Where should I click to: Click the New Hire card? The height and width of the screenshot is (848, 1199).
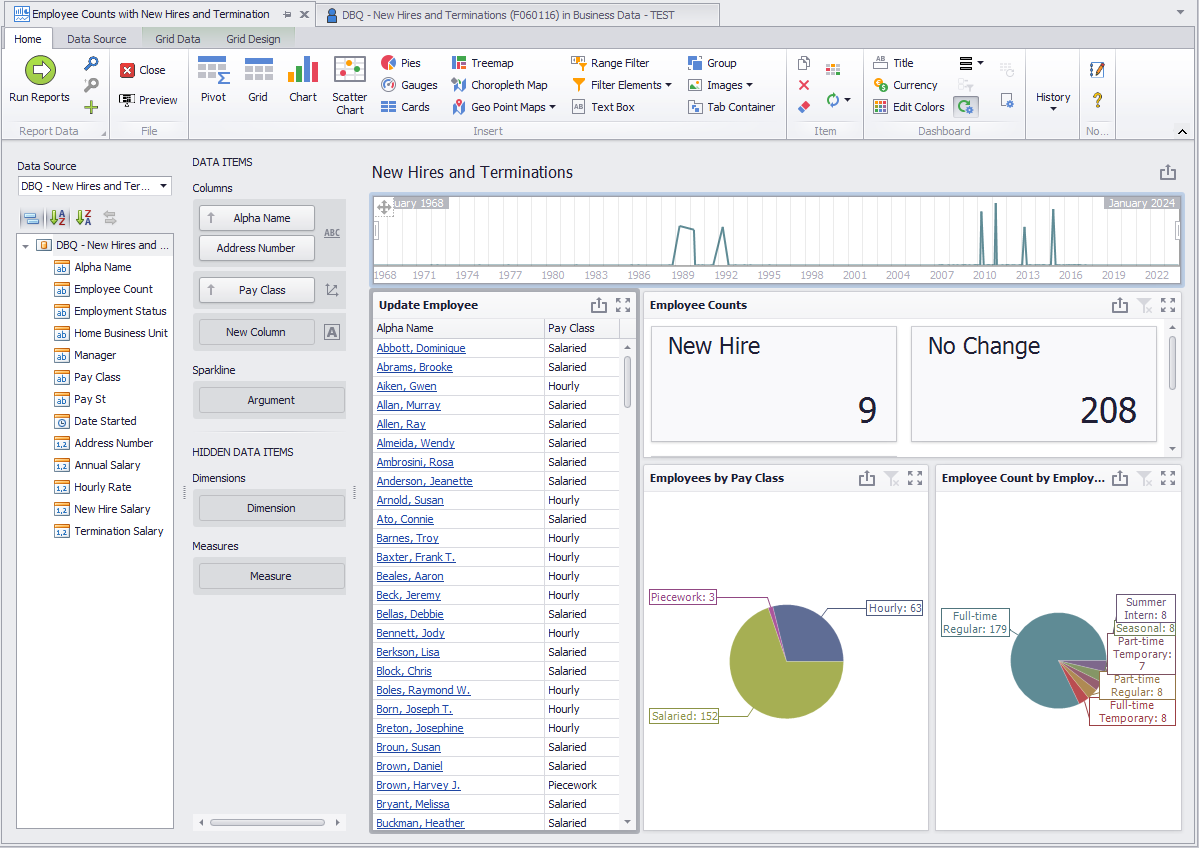point(773,384)
